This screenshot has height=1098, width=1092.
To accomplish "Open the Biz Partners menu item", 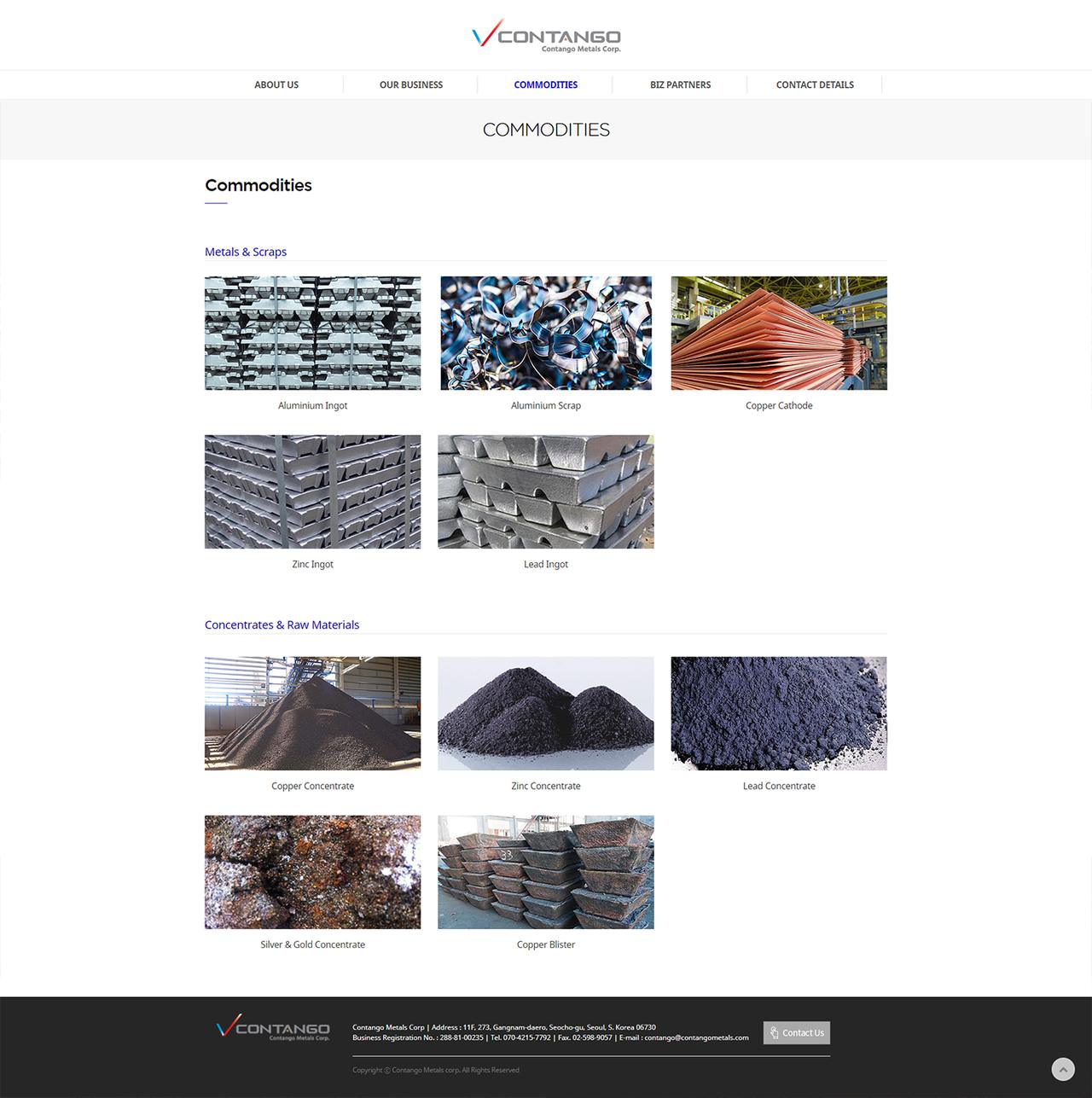I will click(x=680, y=84).
